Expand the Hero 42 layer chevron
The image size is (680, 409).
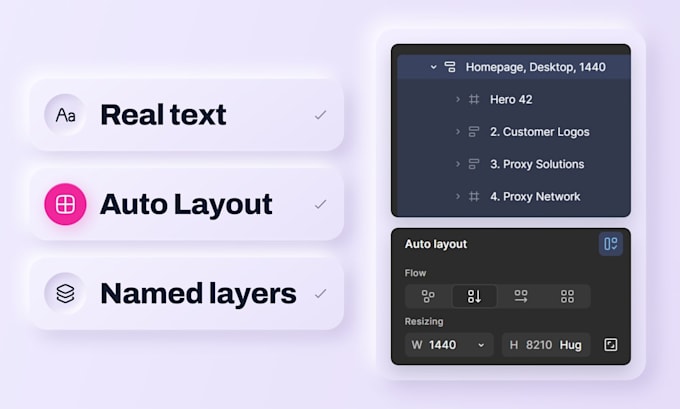click(458, 99)
